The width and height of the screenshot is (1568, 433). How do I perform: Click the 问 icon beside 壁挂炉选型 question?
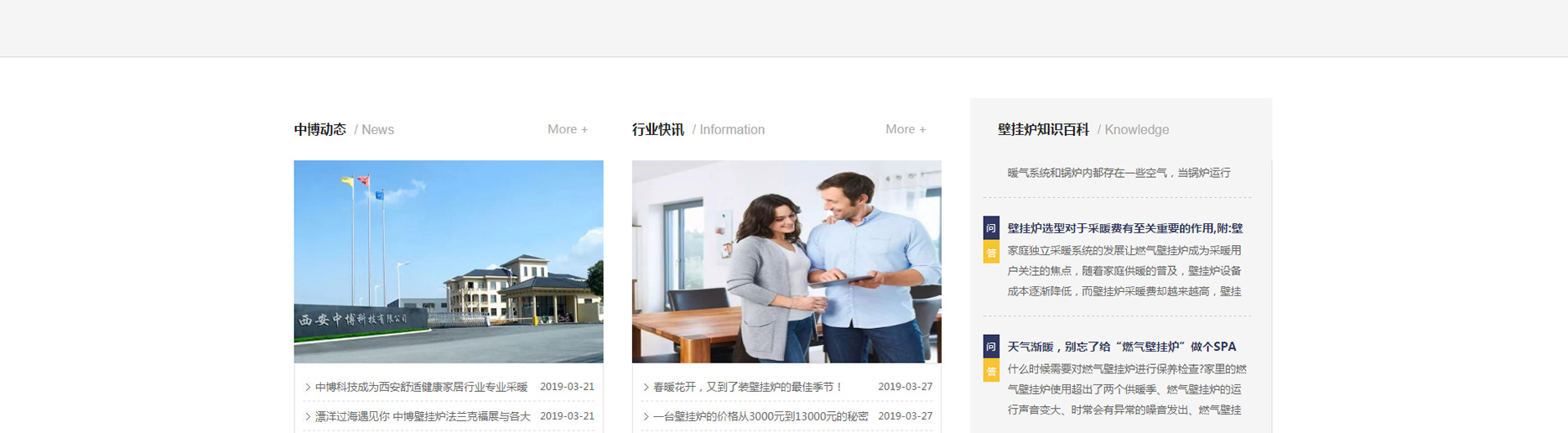990,228
